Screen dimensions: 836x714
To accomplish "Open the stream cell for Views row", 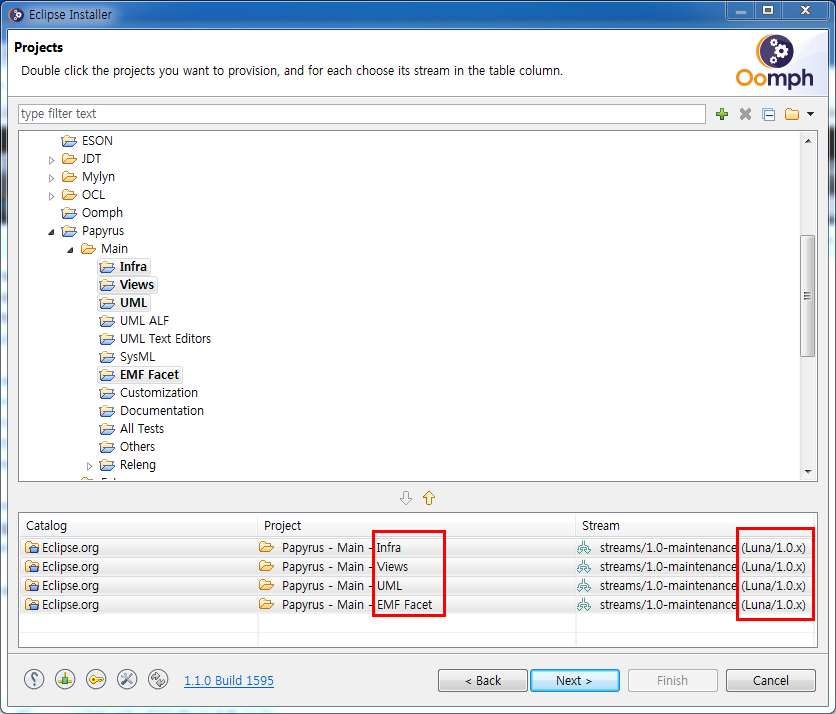I will click(x=695, y=567).
